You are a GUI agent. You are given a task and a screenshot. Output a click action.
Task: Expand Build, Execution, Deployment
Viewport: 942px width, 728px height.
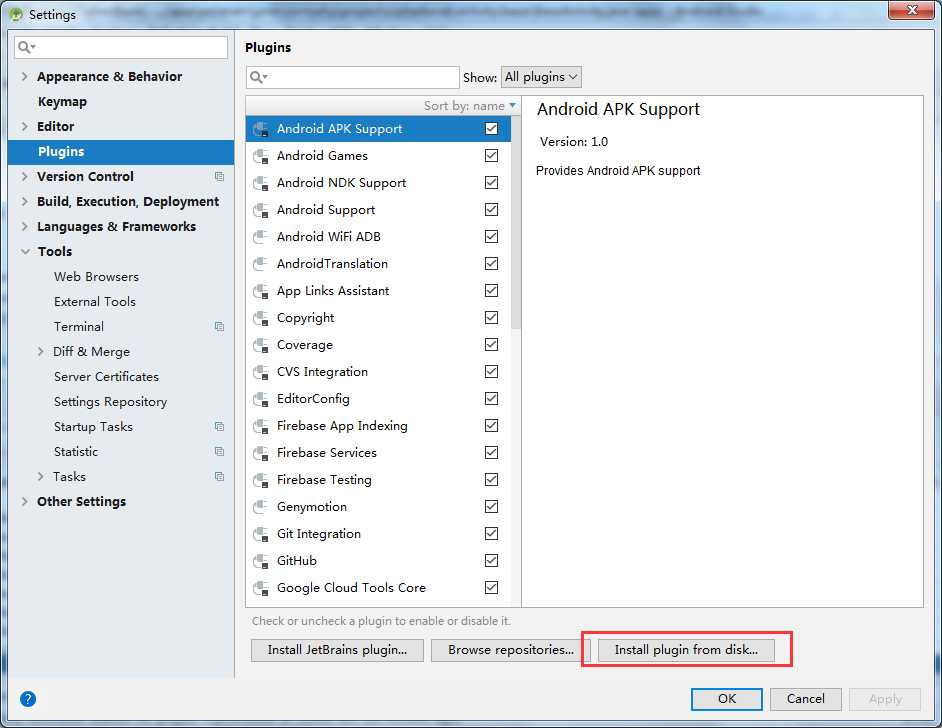click(x=25, y=201)
